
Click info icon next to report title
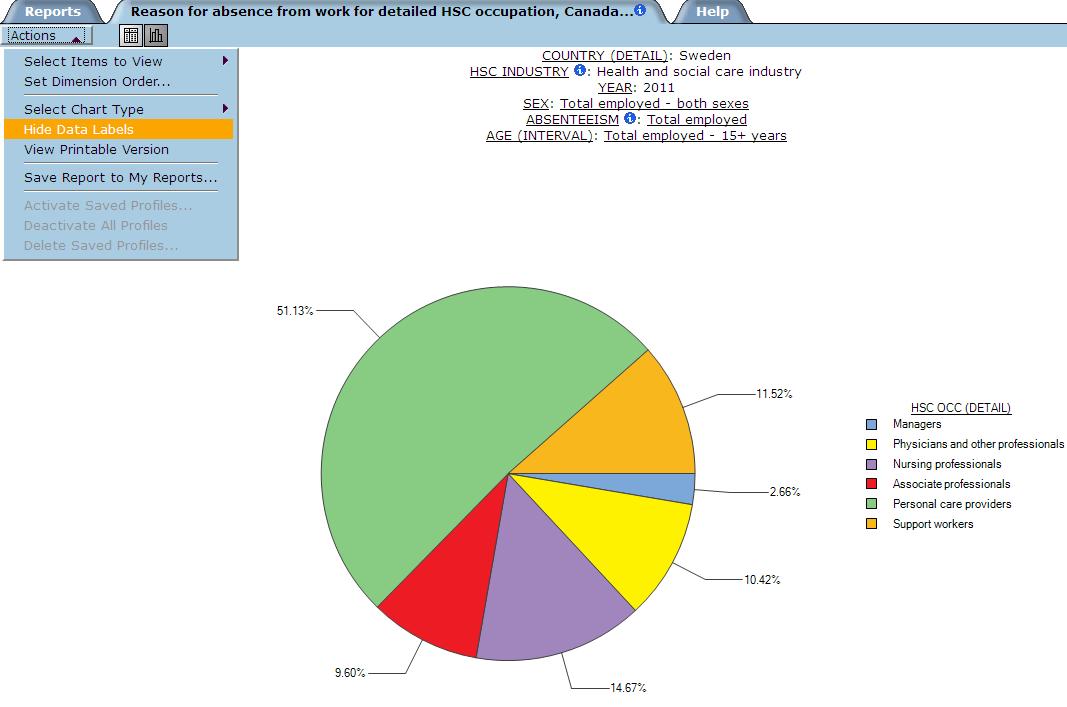(640, 11)
